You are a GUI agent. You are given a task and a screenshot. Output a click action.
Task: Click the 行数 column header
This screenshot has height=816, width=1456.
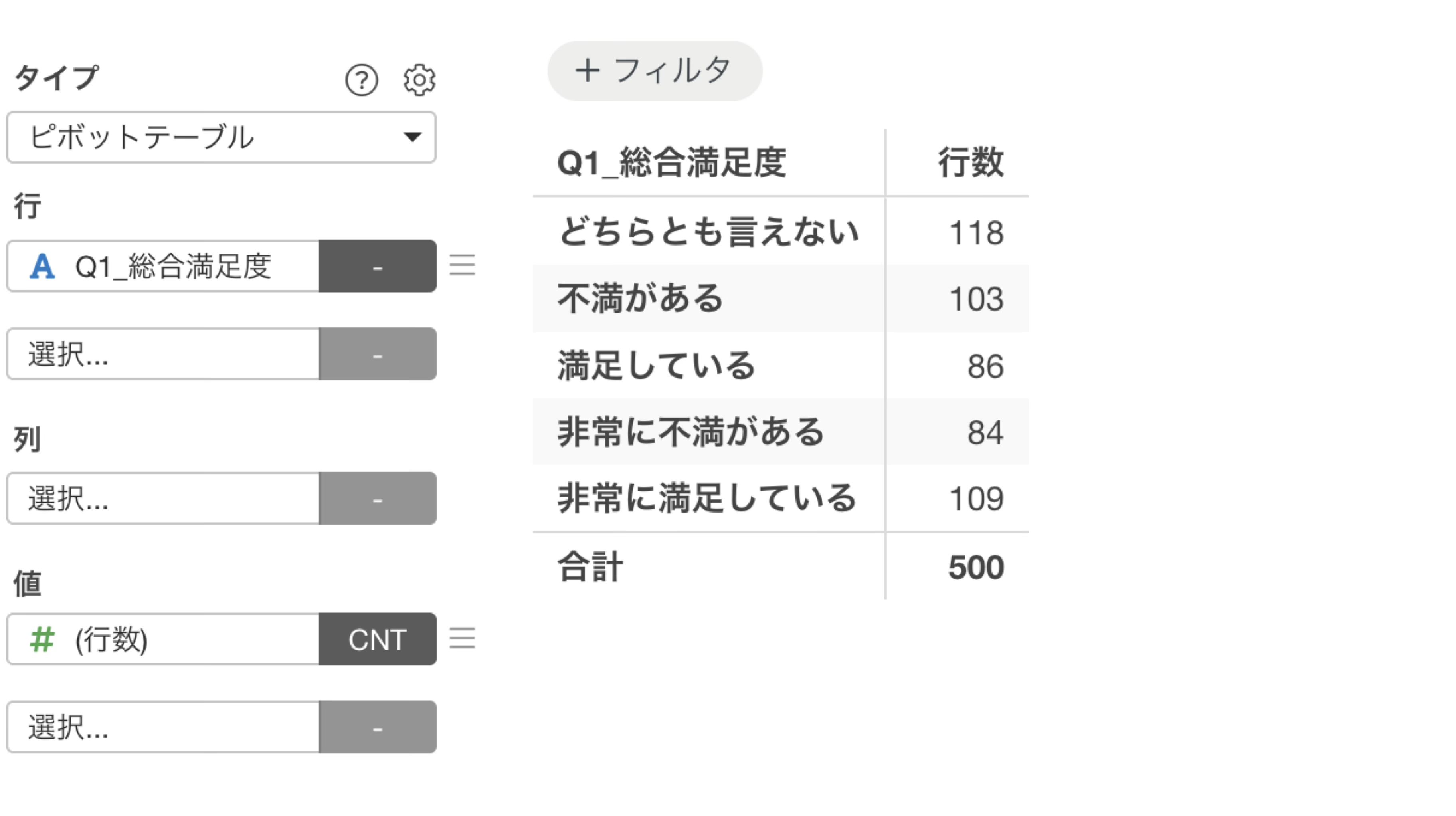coord(971,162)
